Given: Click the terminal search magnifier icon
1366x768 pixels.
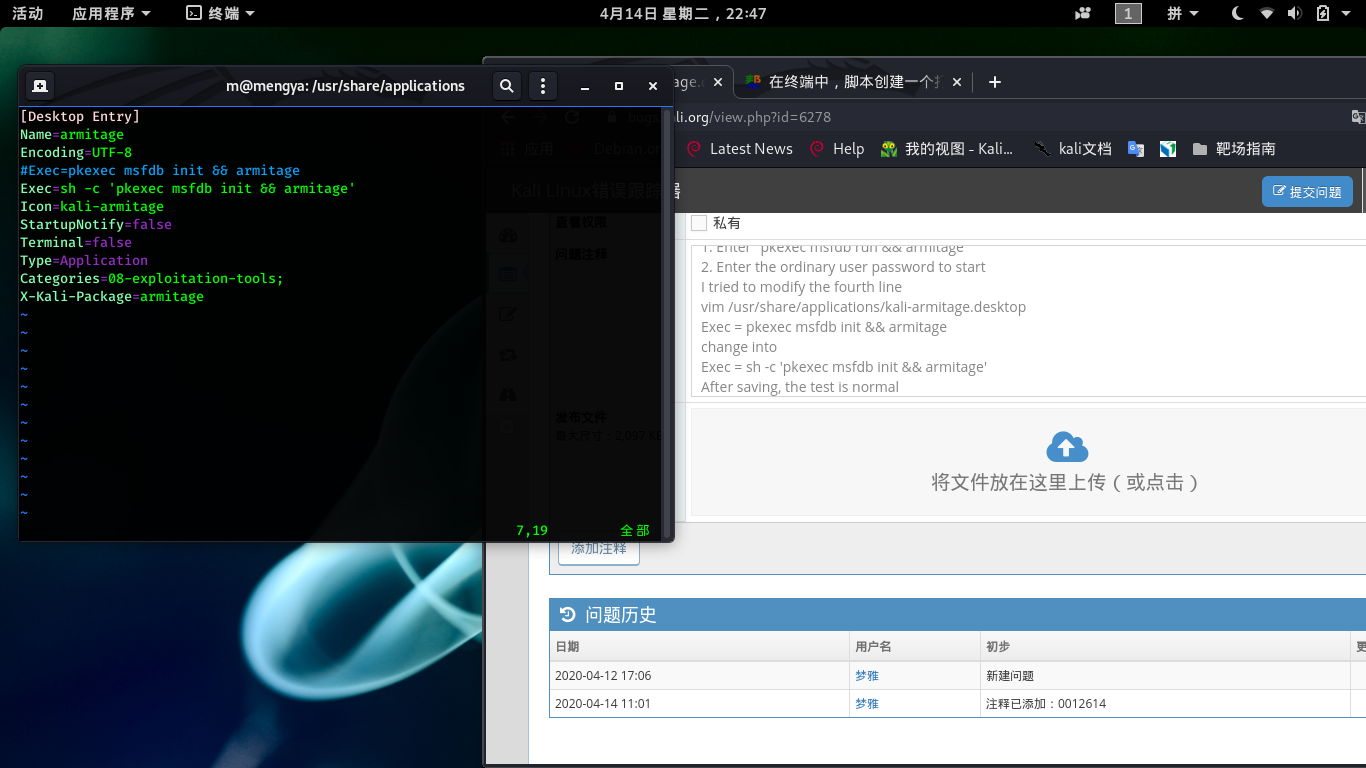Looking at the screenshot, I should tap(507, 86).
